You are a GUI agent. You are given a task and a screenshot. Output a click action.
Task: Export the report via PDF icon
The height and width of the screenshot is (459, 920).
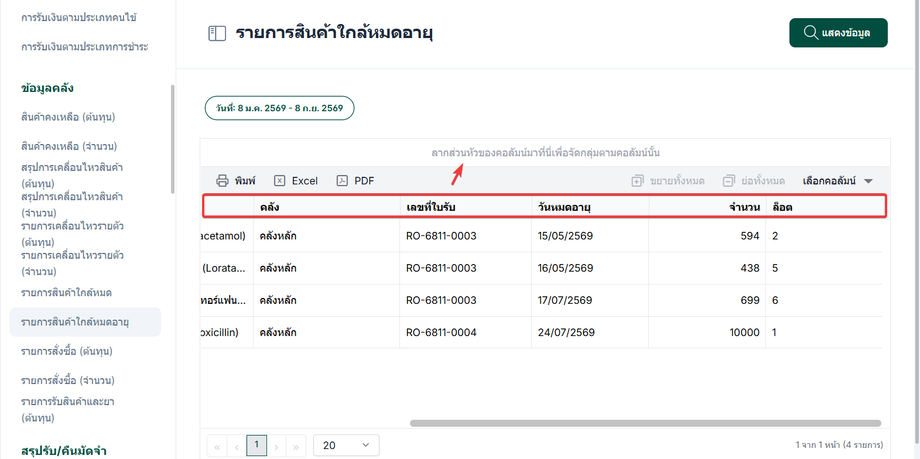pos(341,181)
